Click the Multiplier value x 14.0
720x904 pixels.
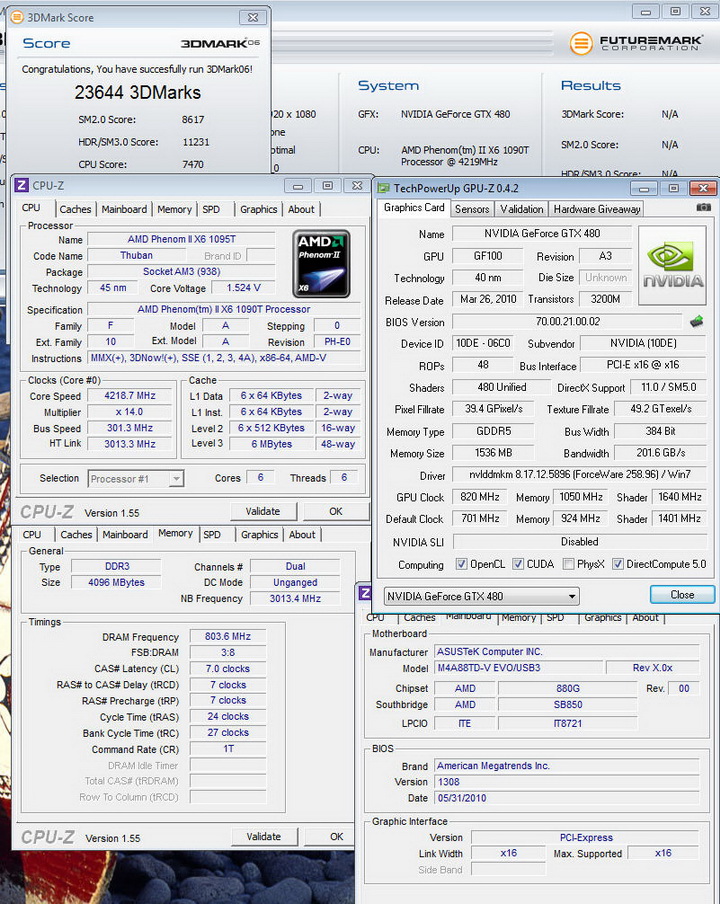[130, 412]
